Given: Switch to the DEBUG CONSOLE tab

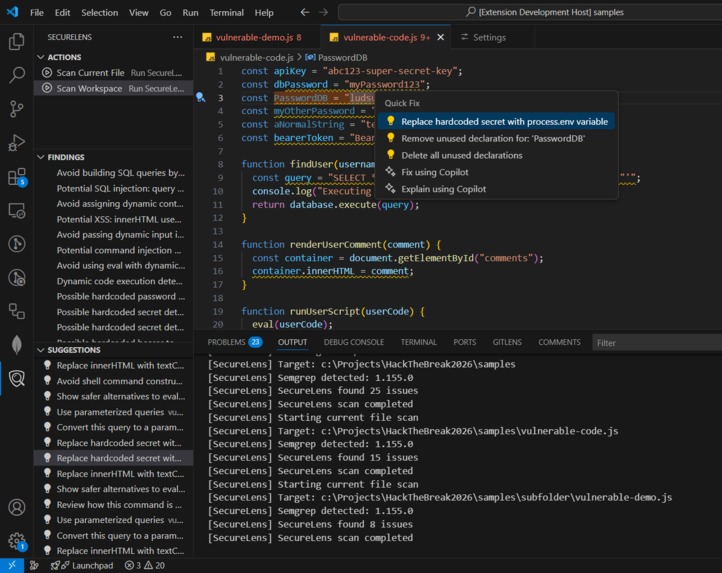Looking at the screenshot, I should click(354, 342).
